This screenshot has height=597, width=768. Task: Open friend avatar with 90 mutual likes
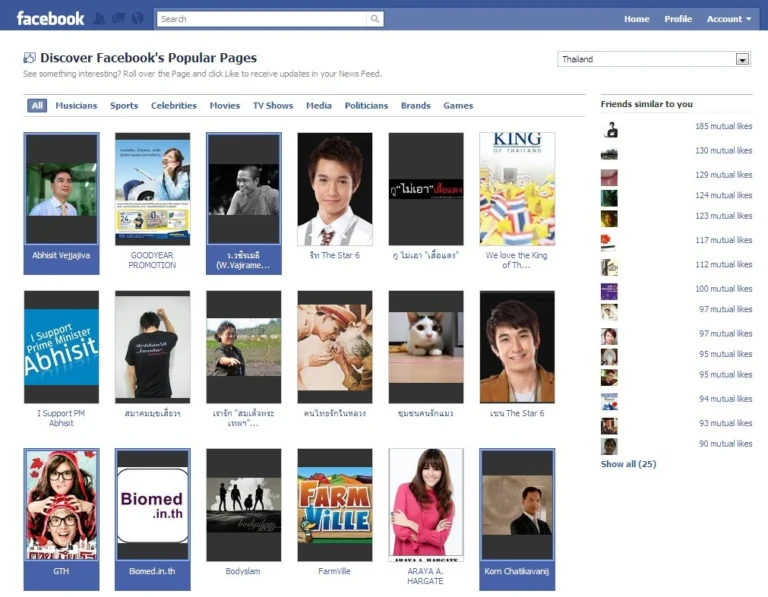click(609, 447)
